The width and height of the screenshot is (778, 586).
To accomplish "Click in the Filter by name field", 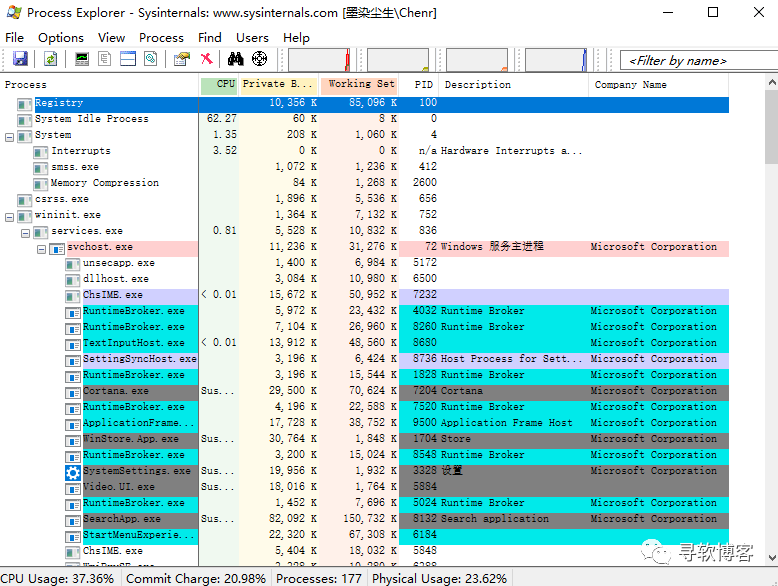I will click(699, 61).
